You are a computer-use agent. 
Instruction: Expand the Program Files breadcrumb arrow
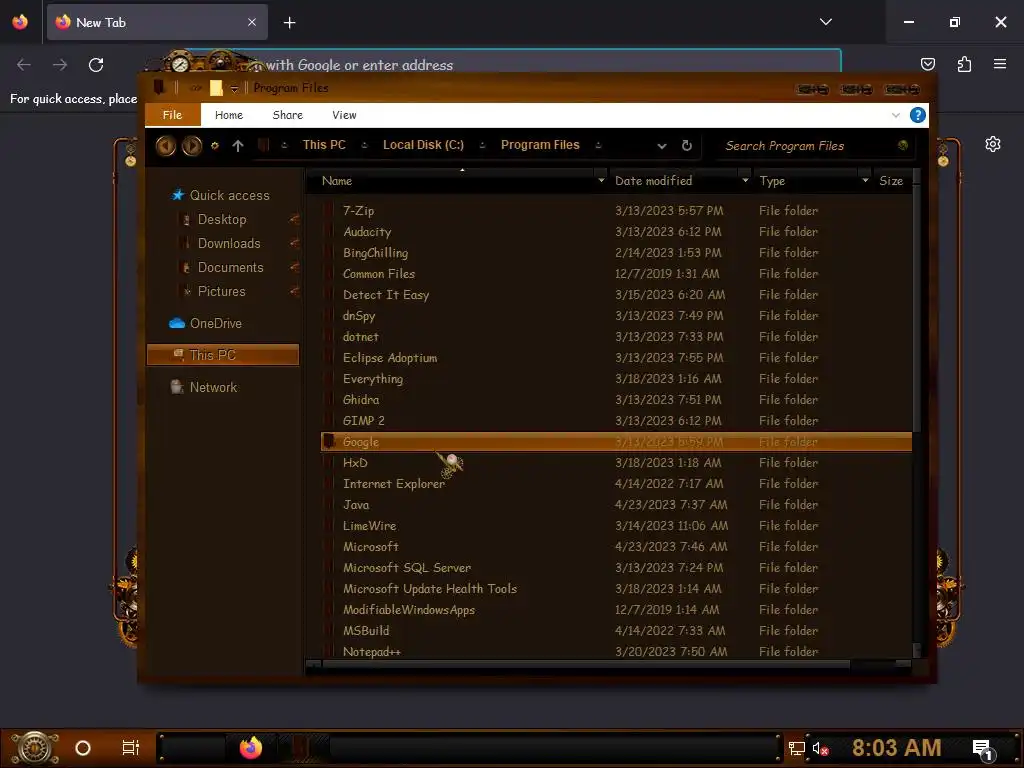598,146
